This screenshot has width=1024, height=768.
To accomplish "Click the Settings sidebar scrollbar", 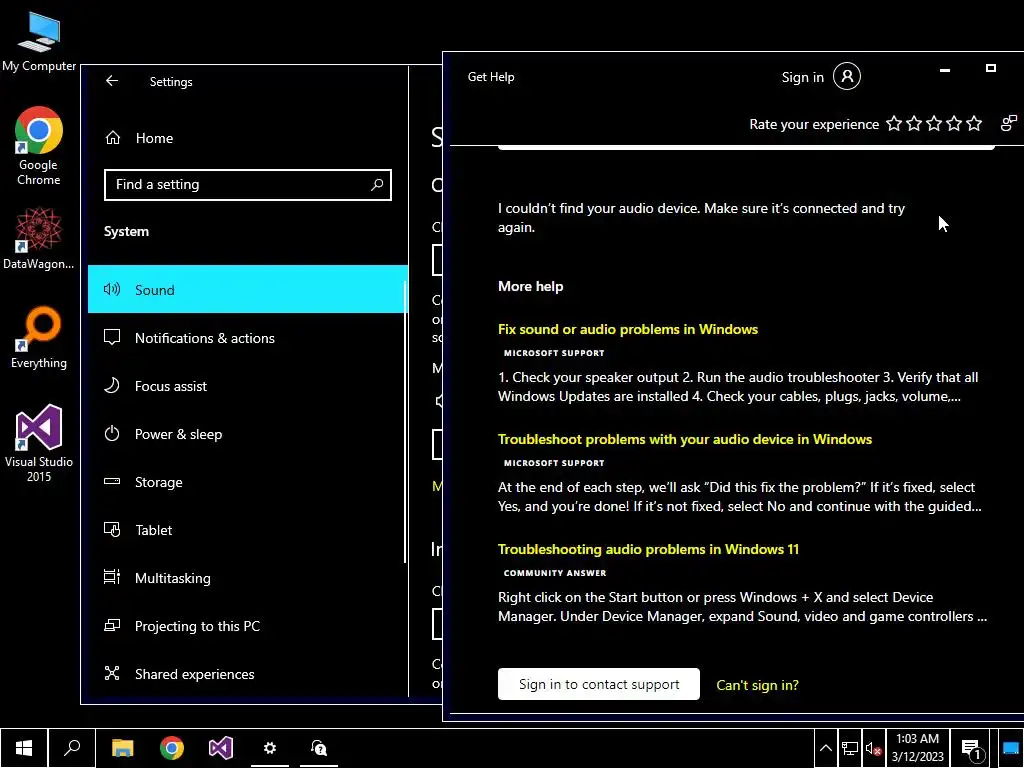I will [x=406, y=421].
